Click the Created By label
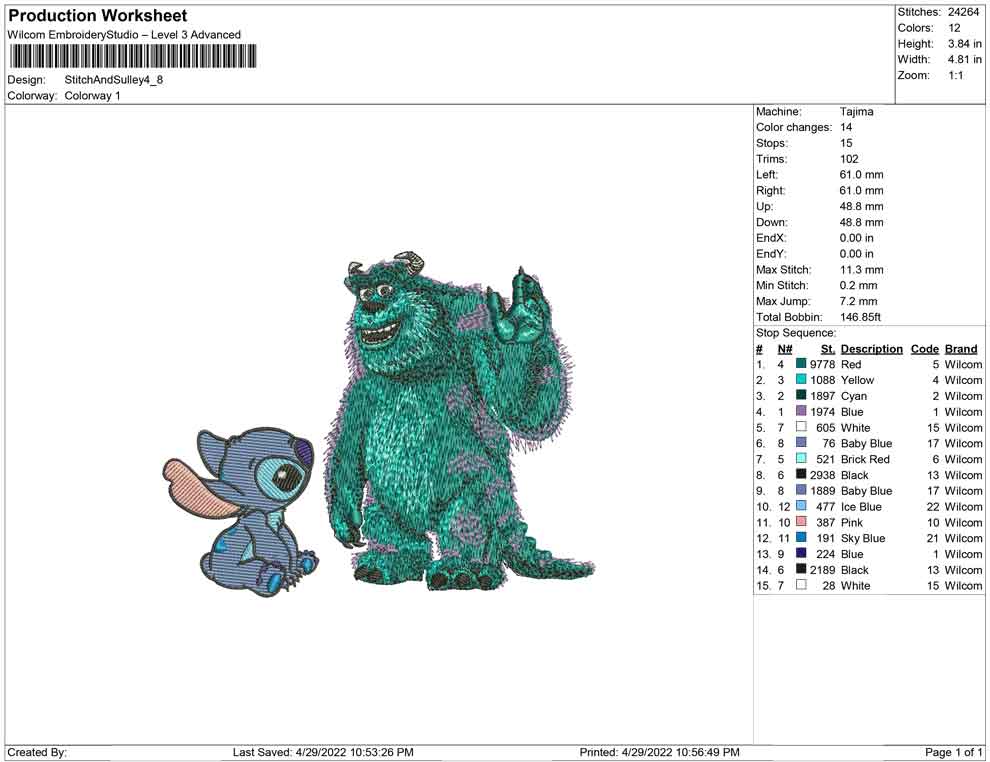The width and height of the screenshot is (990, 762). 37,752
